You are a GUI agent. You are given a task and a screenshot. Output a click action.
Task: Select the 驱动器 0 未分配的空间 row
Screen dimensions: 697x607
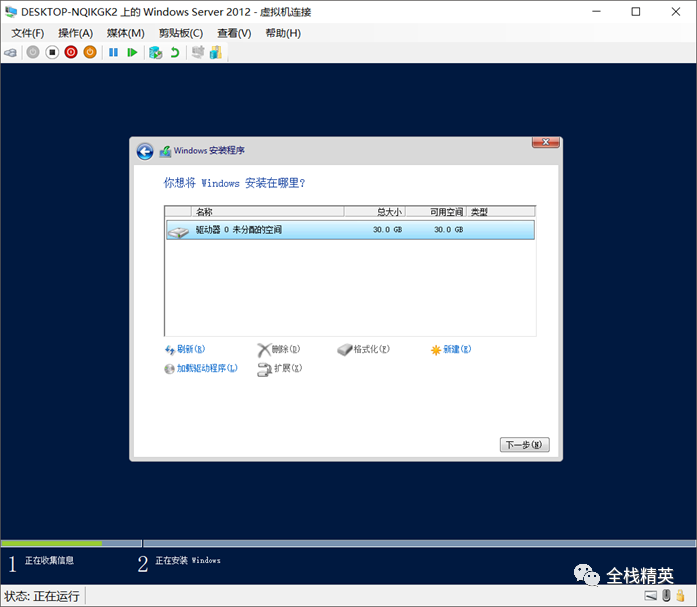pos(350,230)
